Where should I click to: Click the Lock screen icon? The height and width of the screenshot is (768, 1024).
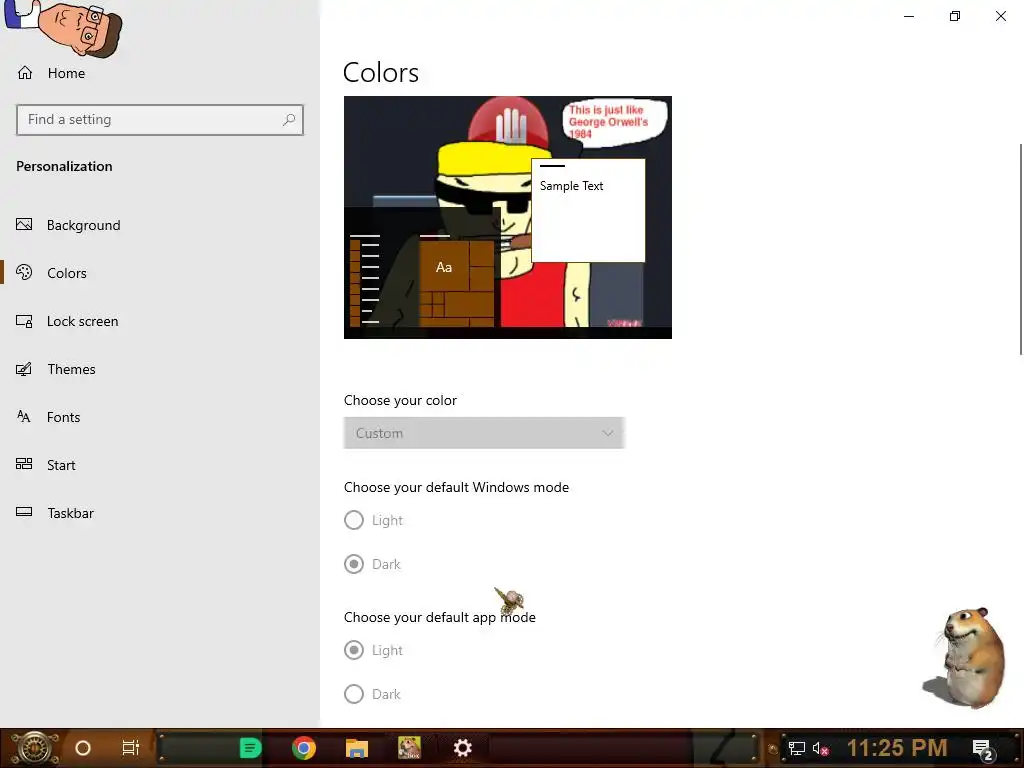click(x=24, y=321)
